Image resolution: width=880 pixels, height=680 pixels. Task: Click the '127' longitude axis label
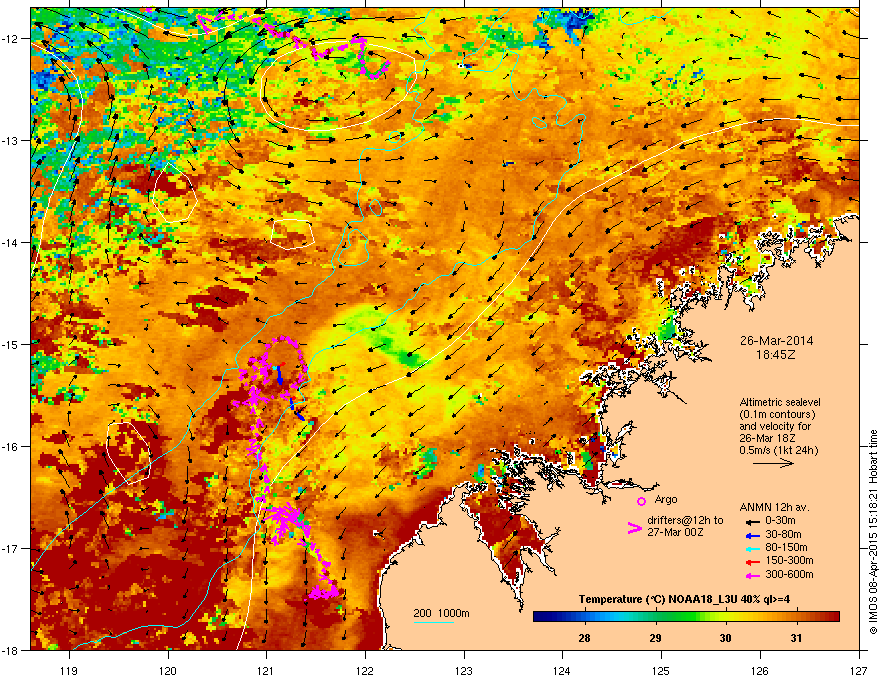(x=859, y=671)
